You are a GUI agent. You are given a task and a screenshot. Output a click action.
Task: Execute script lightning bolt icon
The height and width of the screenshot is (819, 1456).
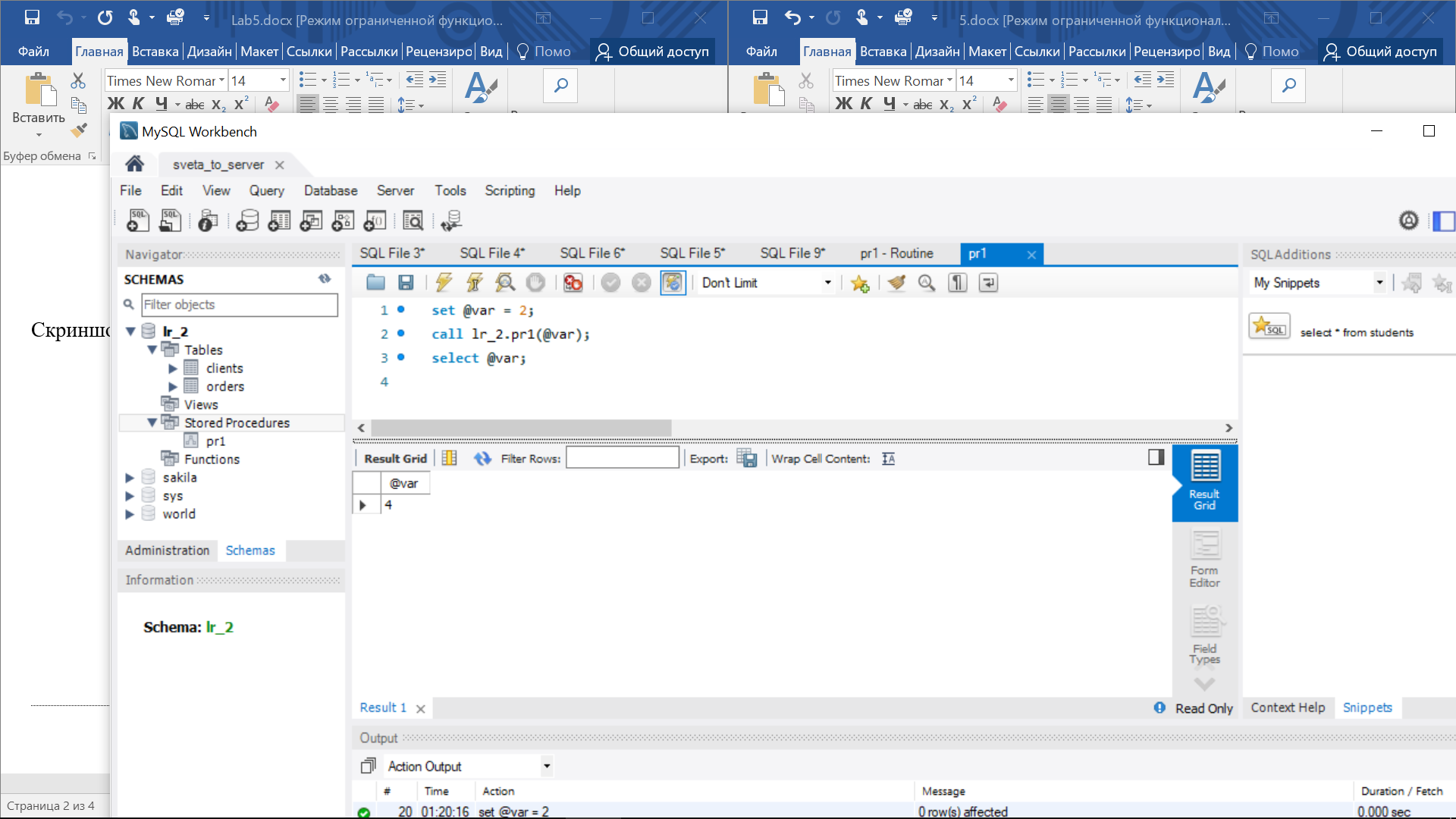tap(444, 283)
